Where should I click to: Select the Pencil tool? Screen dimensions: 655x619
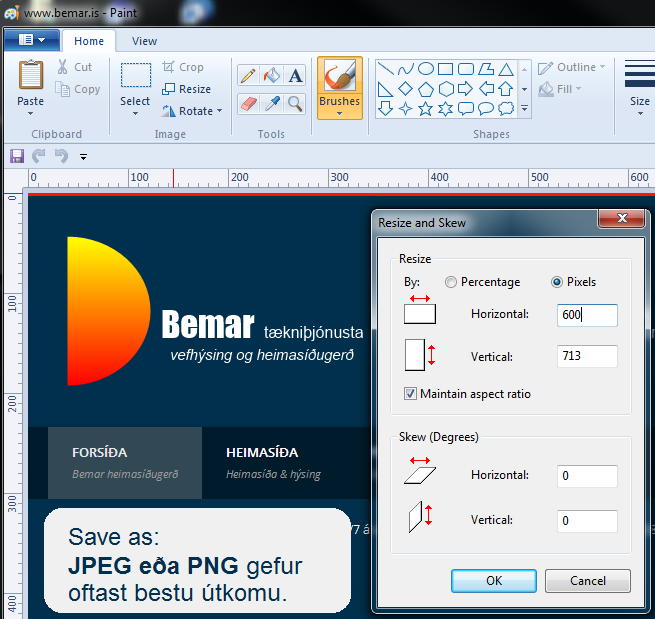(x=248, y=76)
